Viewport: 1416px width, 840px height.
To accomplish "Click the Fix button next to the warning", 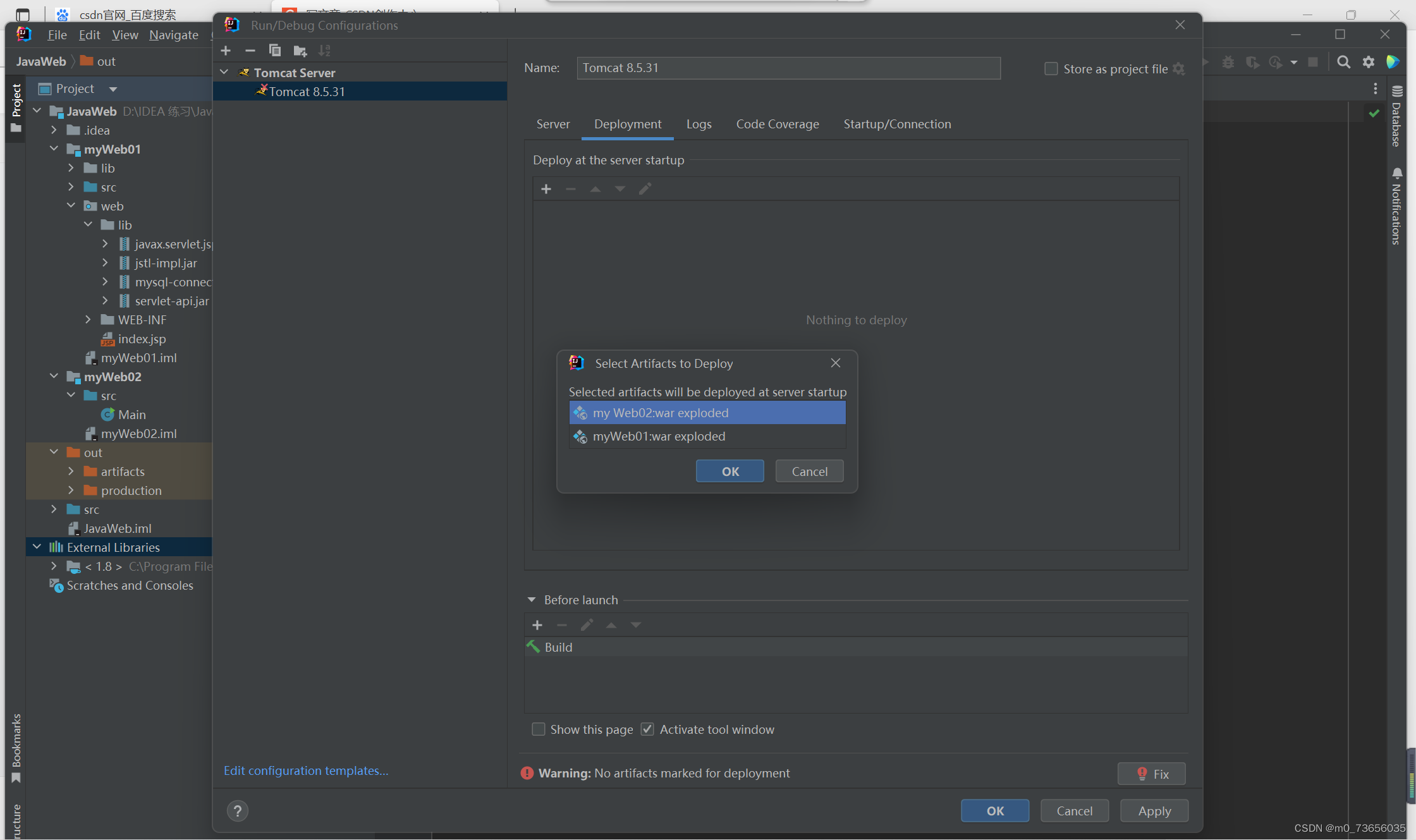I will pos(1151,774).
